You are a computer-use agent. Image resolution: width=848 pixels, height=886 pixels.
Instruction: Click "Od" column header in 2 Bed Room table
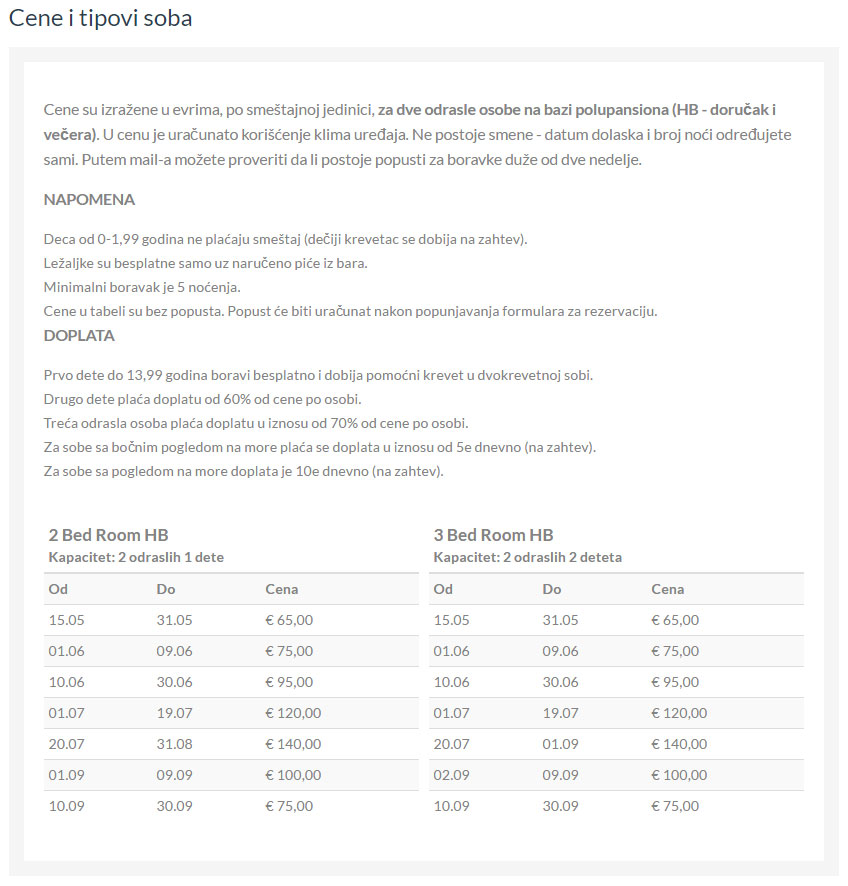pos(57,589)
